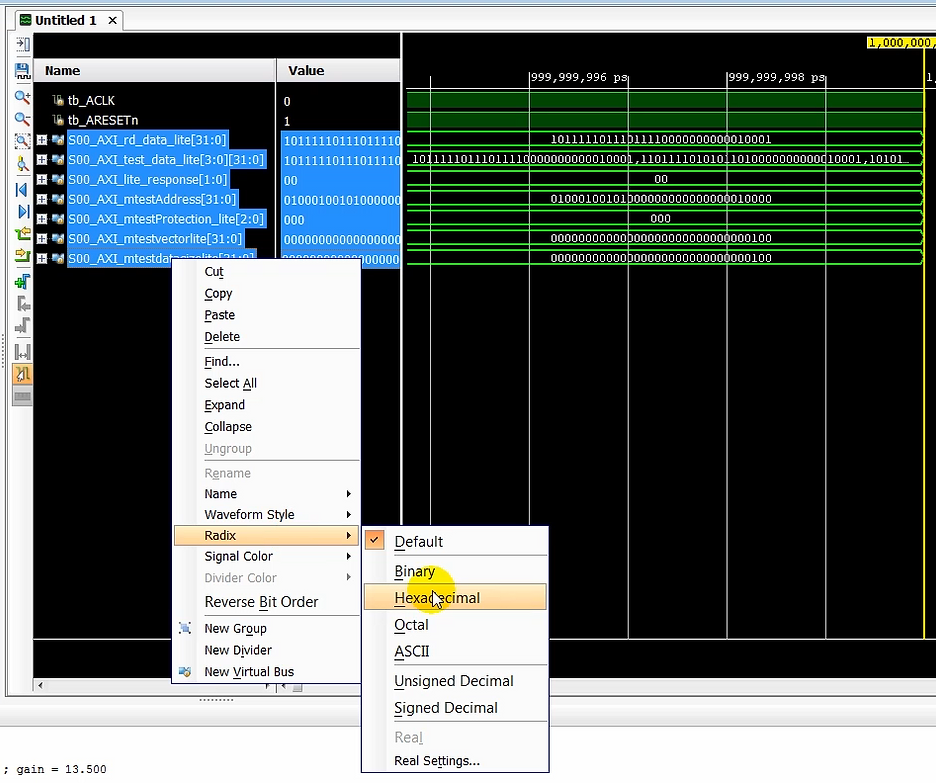936x783 pixels.
Task: Select the Zoom In tool
Action: [x=22, y=97]
